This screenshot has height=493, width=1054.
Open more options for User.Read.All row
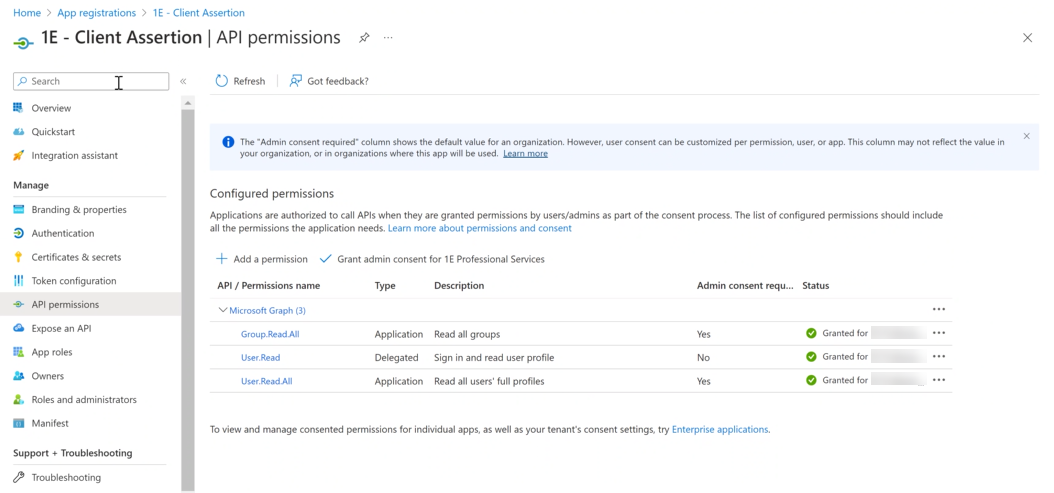click(x=938, y=380)
